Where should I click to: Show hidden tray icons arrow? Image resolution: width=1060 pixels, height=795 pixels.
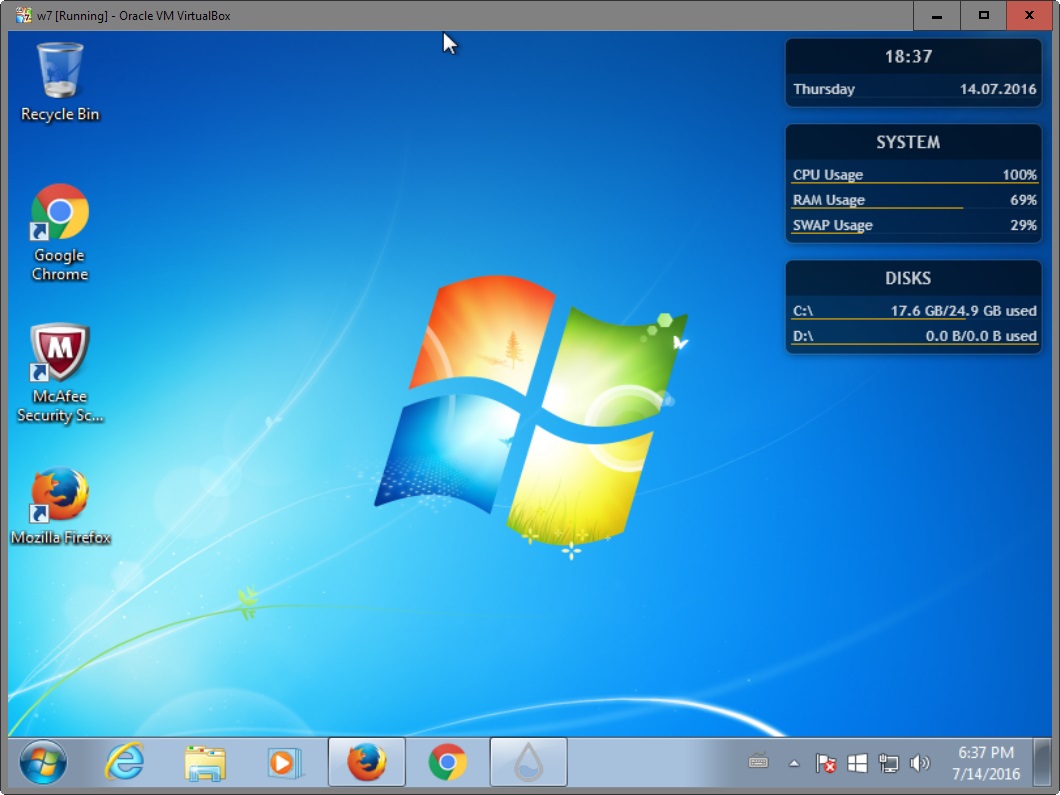794,763
